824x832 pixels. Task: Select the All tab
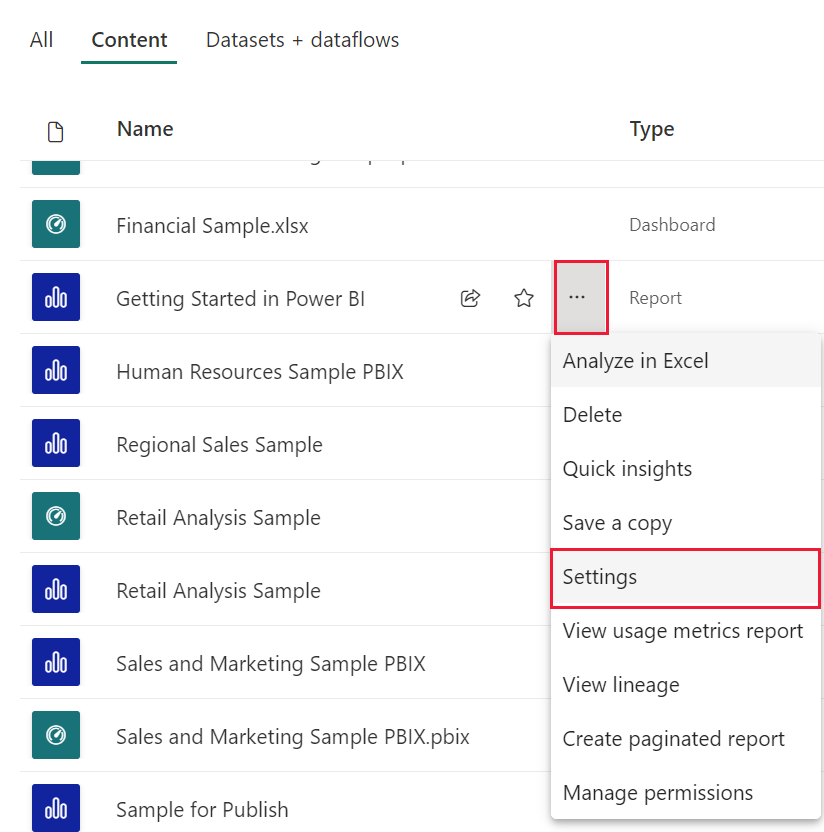tap(41, 40)
